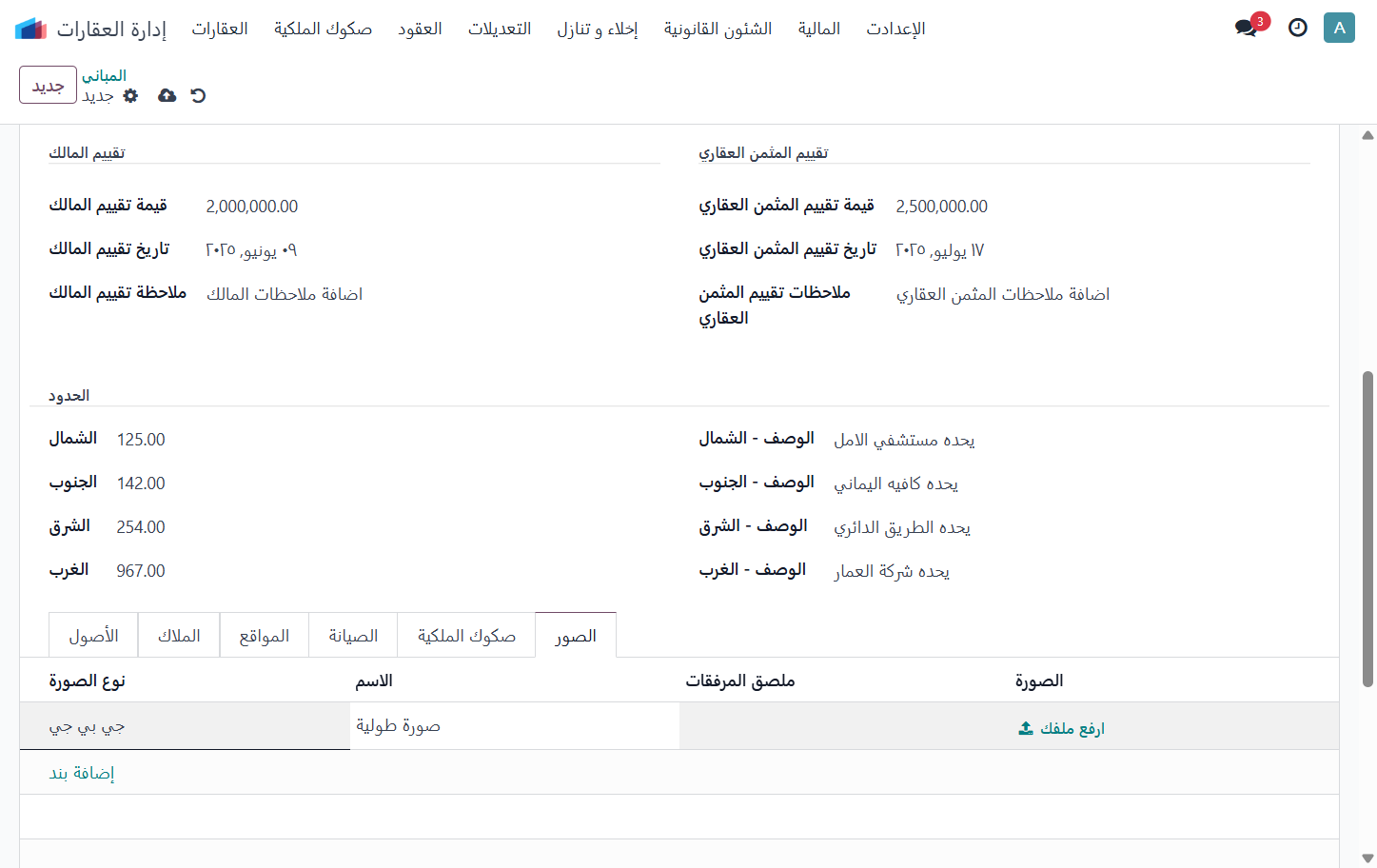Viewport: 1377px width, 868px height.
Task: Click the تقييم المالك section heading
Action: (87, 152)
